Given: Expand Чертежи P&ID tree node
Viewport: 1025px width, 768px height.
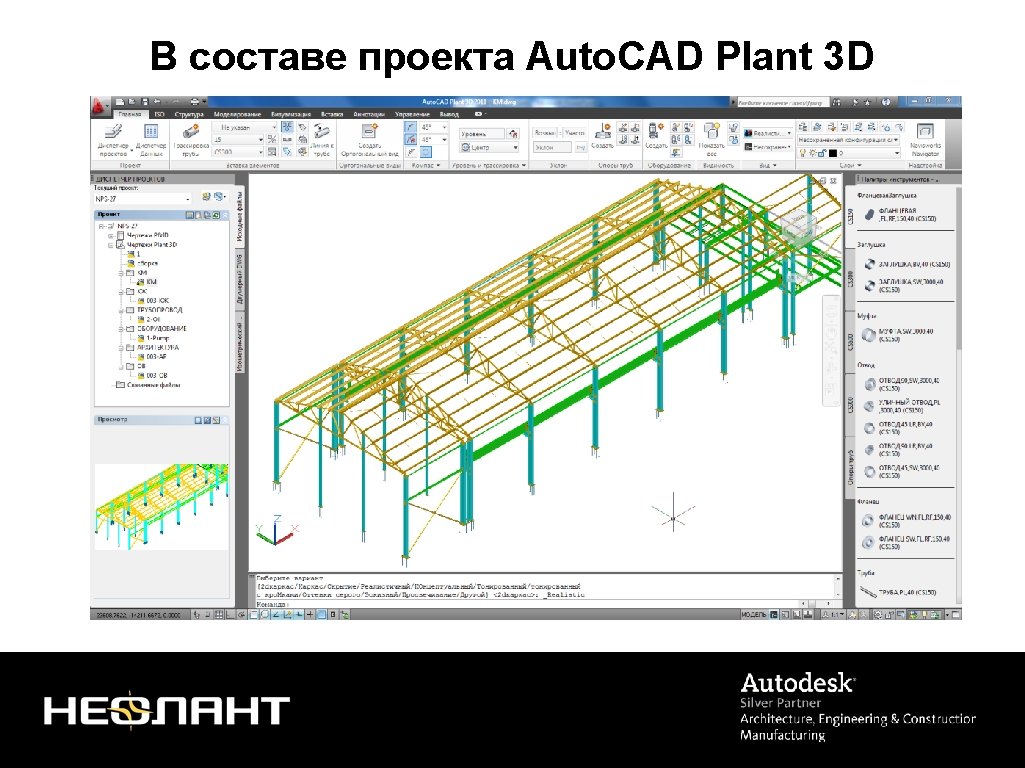Looking at the screenshot, I should coord(110,235).
